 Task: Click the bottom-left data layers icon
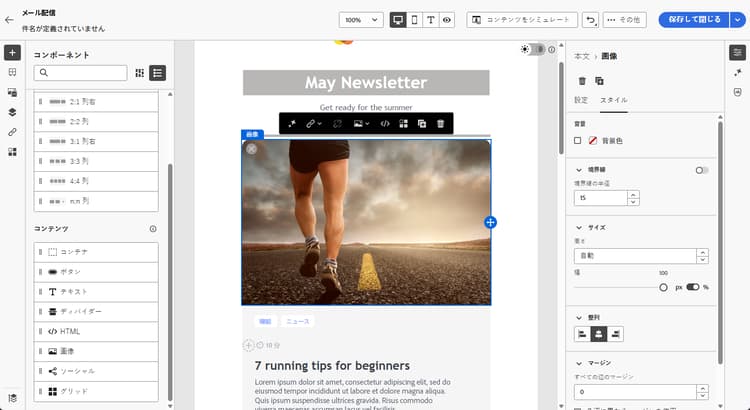click(12, 398)
